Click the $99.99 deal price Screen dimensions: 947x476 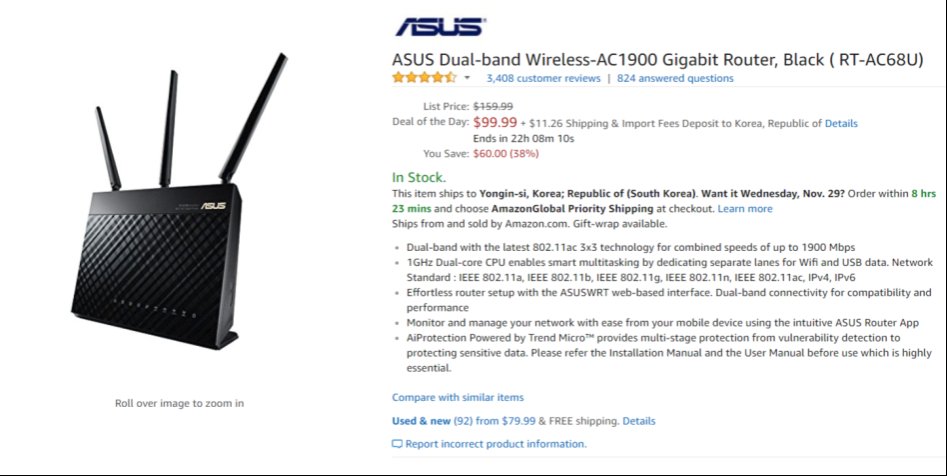(x=497, y=123)
